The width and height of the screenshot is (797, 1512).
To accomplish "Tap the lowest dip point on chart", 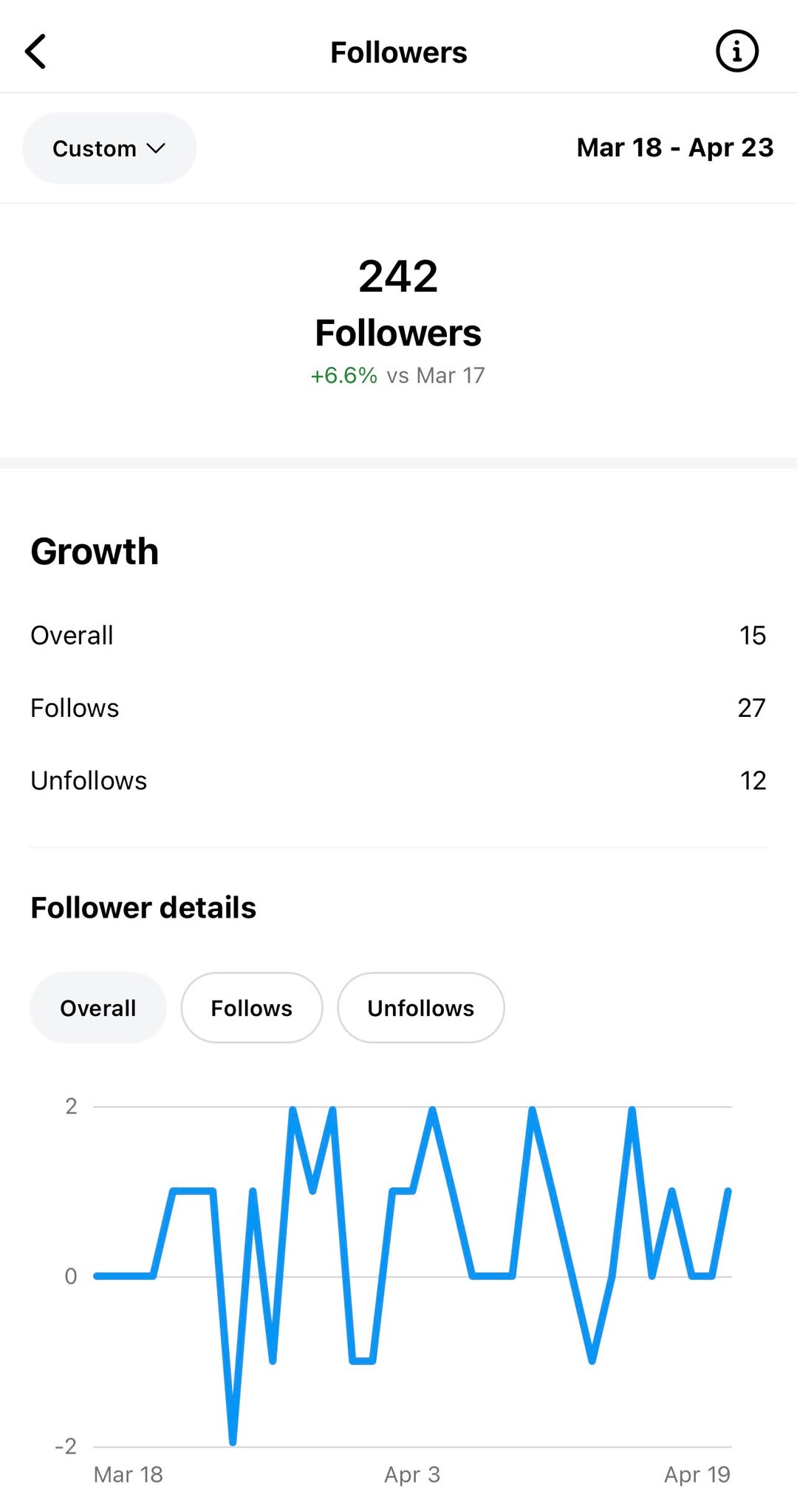I will click(x=233, y=1441).
